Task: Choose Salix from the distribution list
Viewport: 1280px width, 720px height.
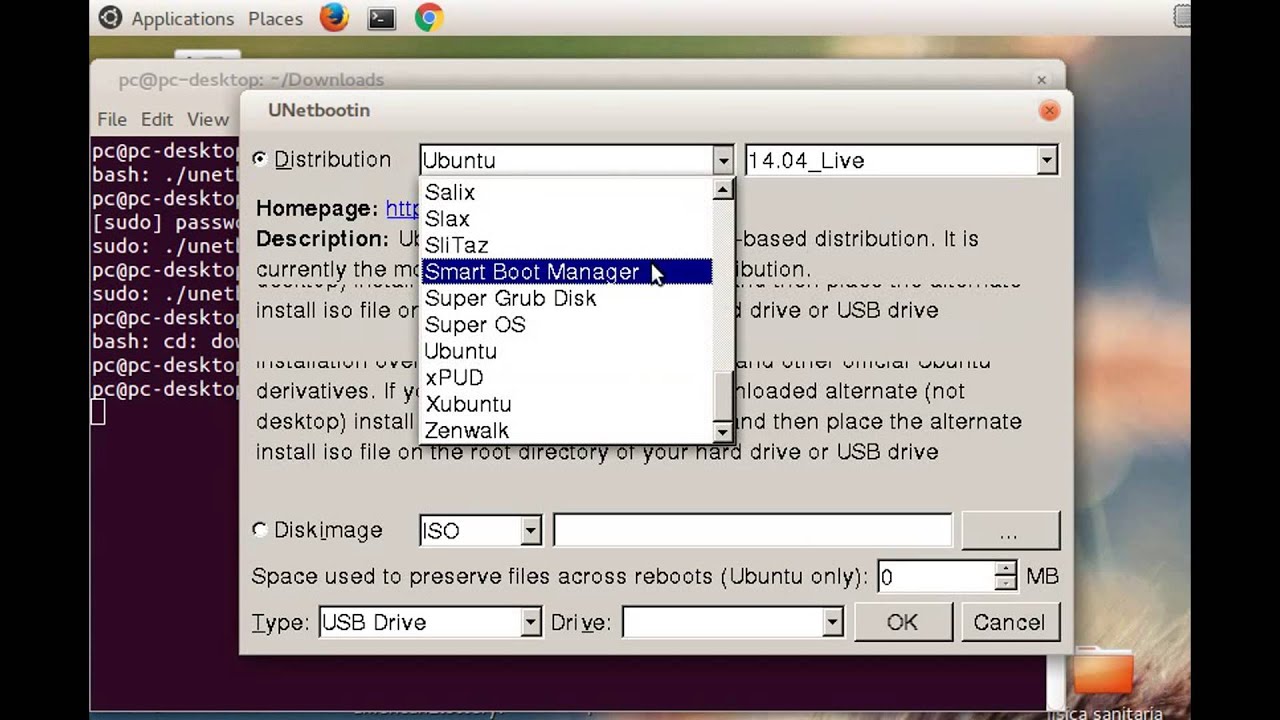Action: (567, 192)
